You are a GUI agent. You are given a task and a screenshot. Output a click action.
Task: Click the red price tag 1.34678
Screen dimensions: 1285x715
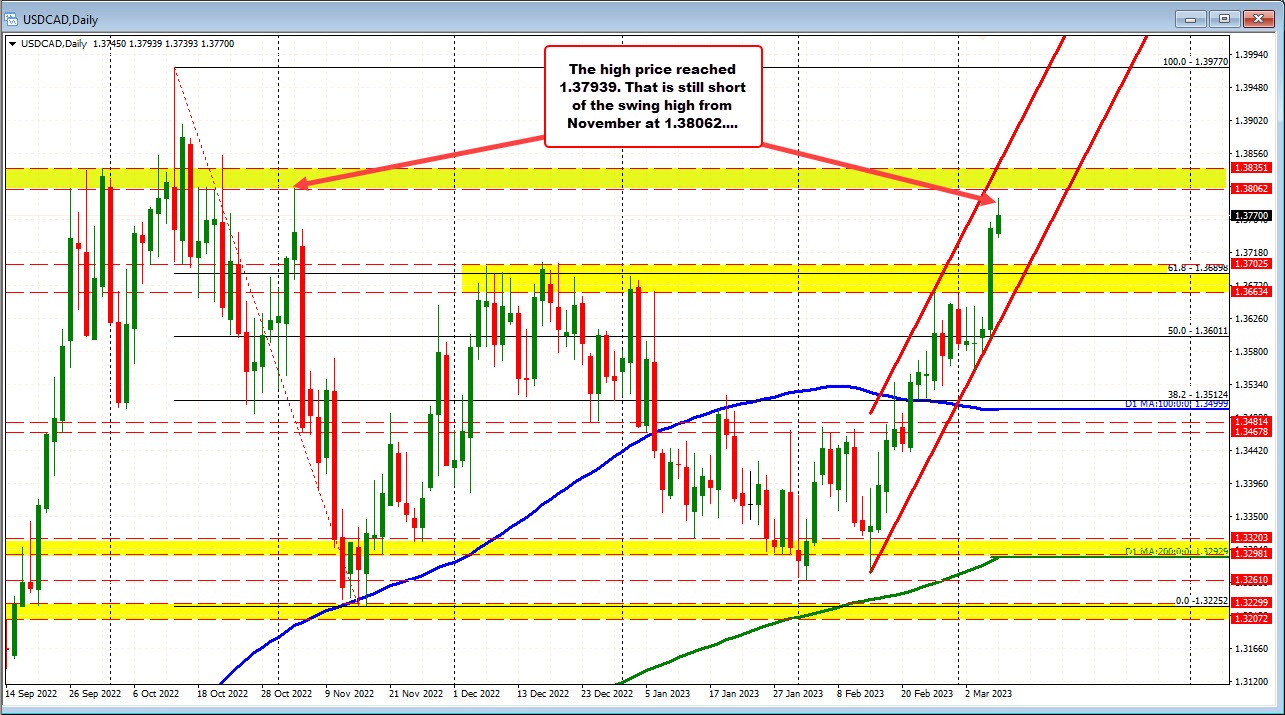click(x=1250, y=432)
